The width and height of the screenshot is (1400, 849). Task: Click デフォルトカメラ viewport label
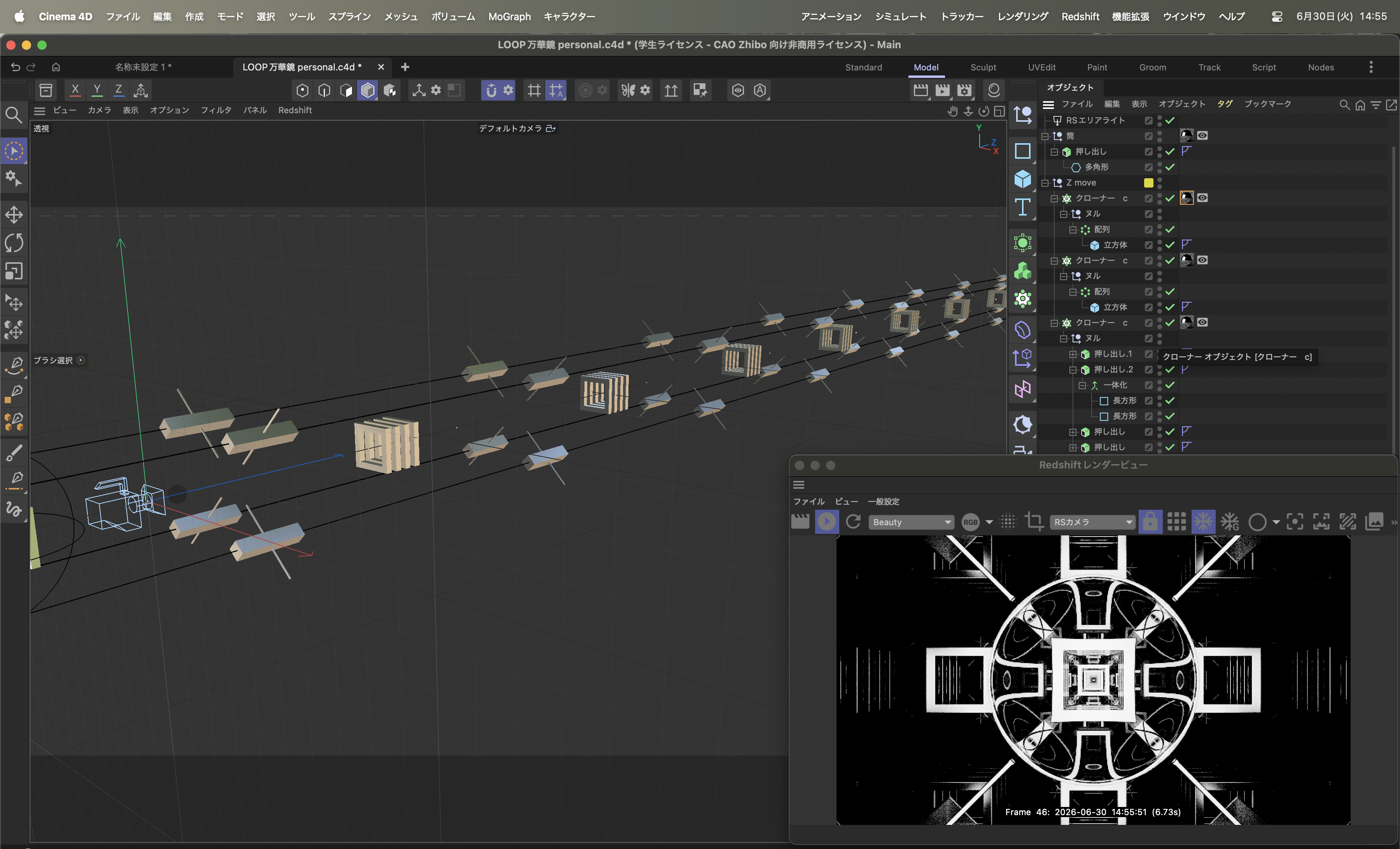point(510,128)
